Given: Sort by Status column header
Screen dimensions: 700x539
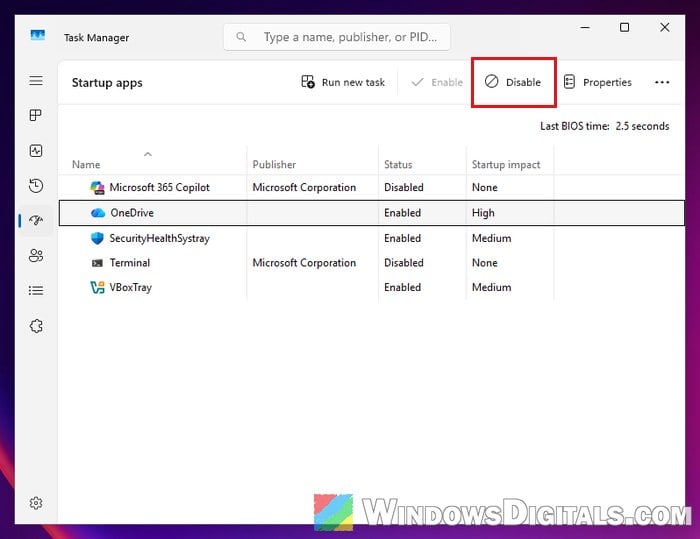Looking at the screenshot, I should (398, 164).
